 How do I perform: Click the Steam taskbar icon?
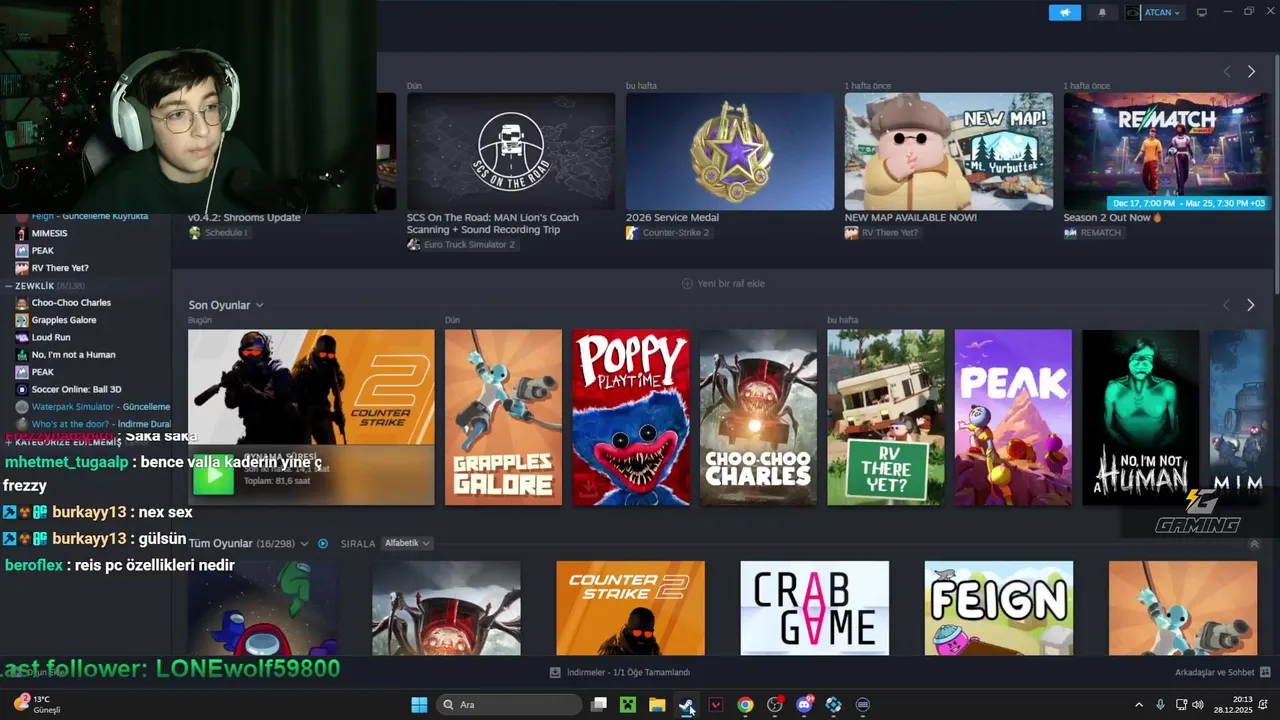[x=686, y=704]
